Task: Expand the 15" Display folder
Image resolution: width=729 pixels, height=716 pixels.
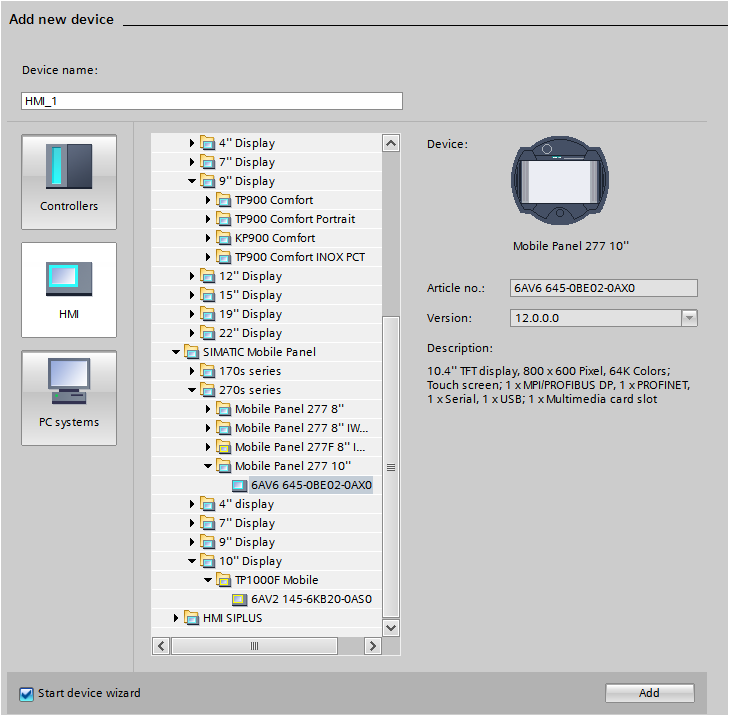Action: 192,295
